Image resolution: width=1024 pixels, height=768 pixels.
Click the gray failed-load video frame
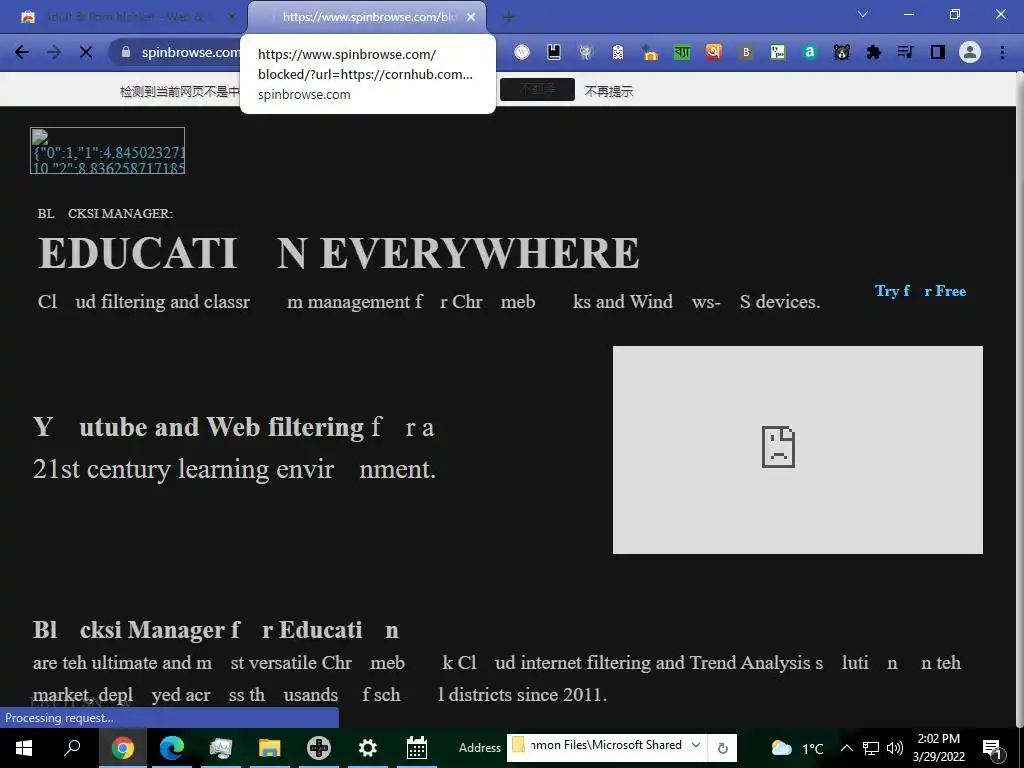797,450
